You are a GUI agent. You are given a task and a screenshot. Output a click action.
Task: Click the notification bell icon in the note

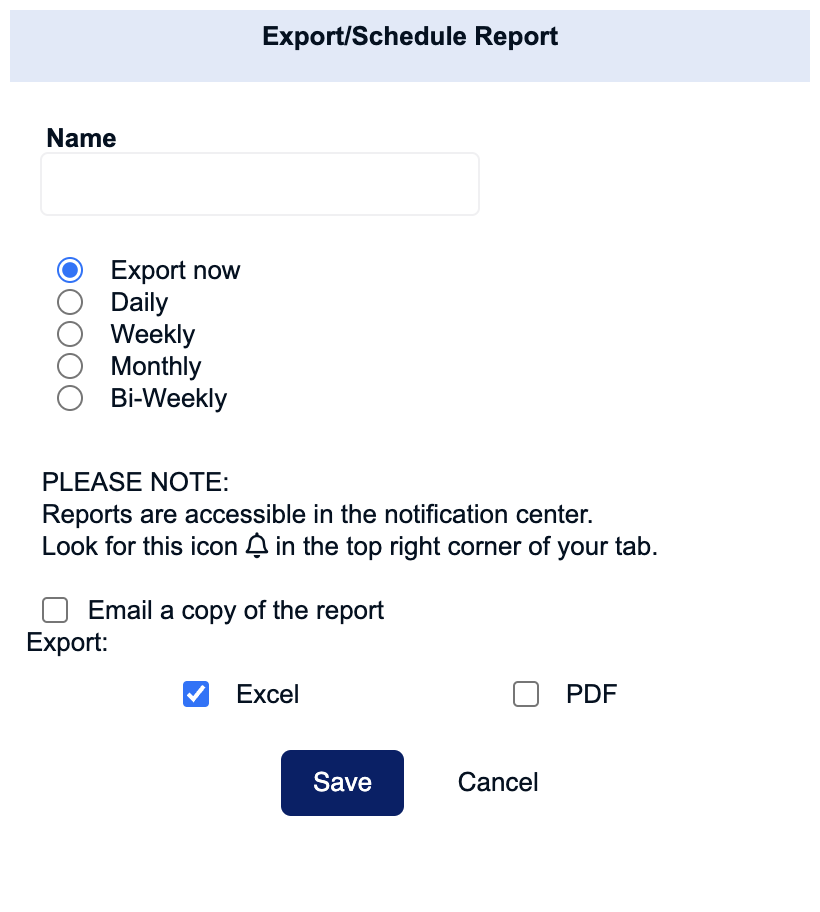(x=256, y=546)
